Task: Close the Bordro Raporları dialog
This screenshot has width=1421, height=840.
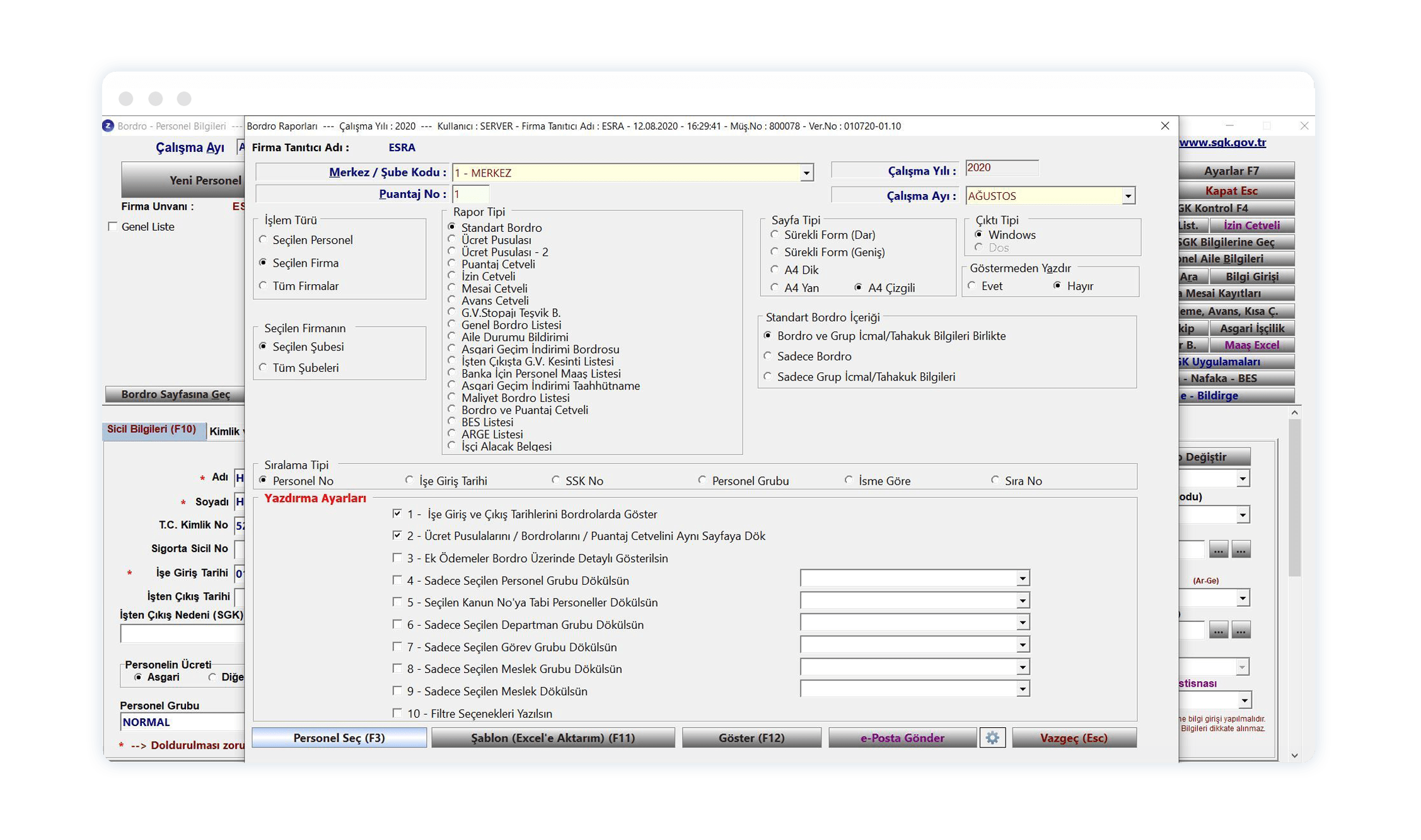Action: (1164, 126)
